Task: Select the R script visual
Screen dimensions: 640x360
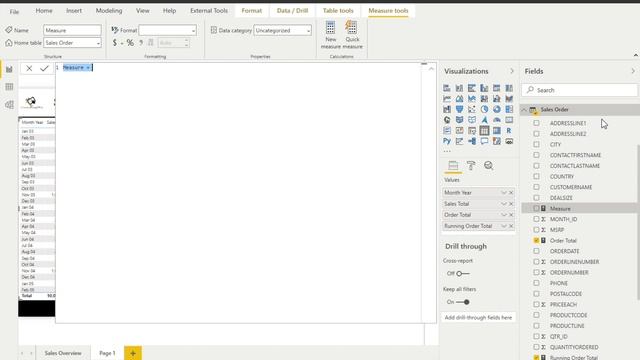Action: (x=509, y=131)
